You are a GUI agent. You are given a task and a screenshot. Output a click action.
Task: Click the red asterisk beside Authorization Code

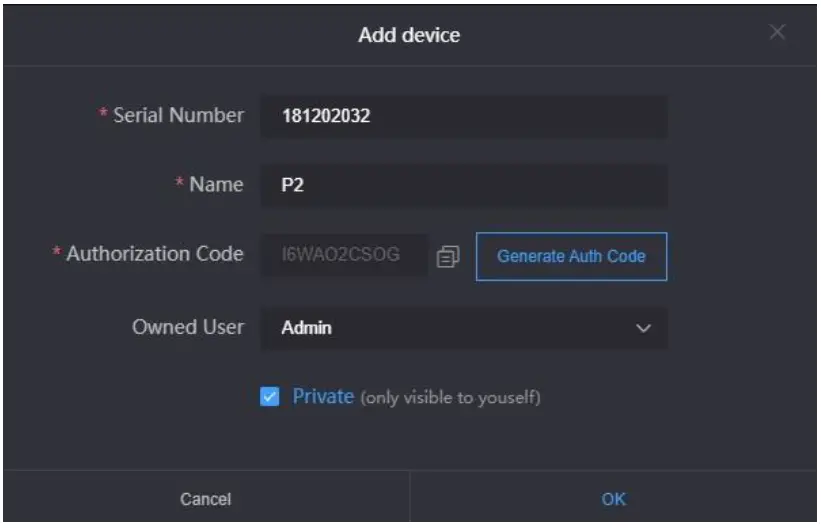point(56,255)
